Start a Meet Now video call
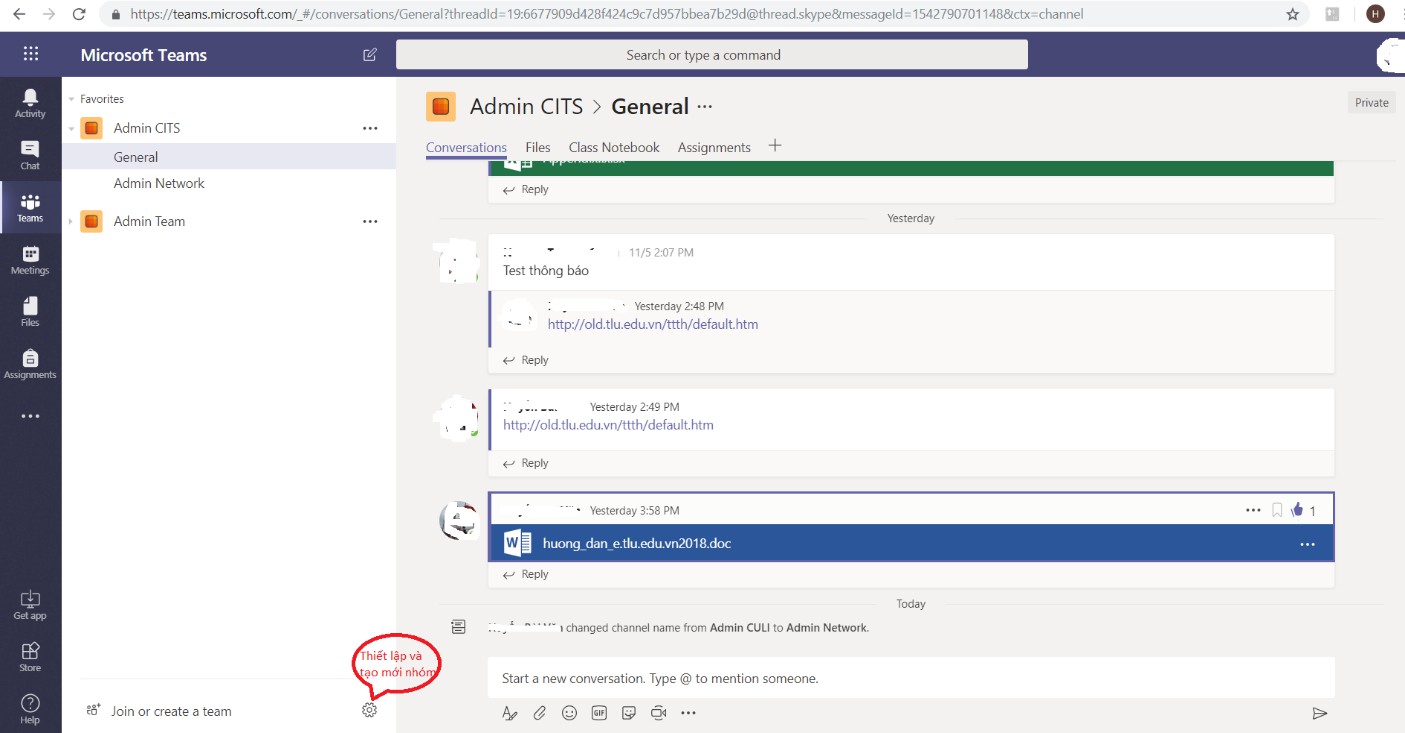Viewport: 1405px width, 733px height. pyautogui.click(x=658, y=712)
